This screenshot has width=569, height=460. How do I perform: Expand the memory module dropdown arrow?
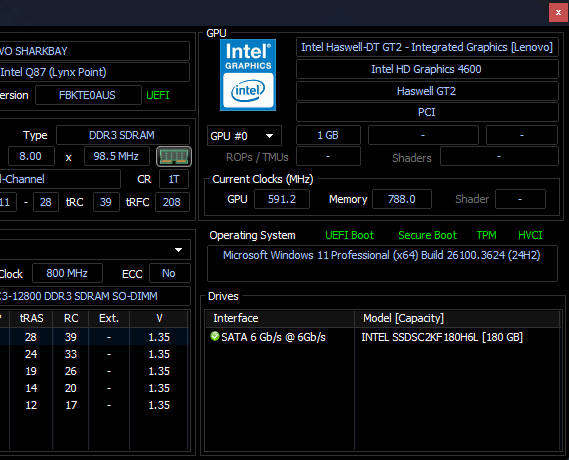[178, 250]
